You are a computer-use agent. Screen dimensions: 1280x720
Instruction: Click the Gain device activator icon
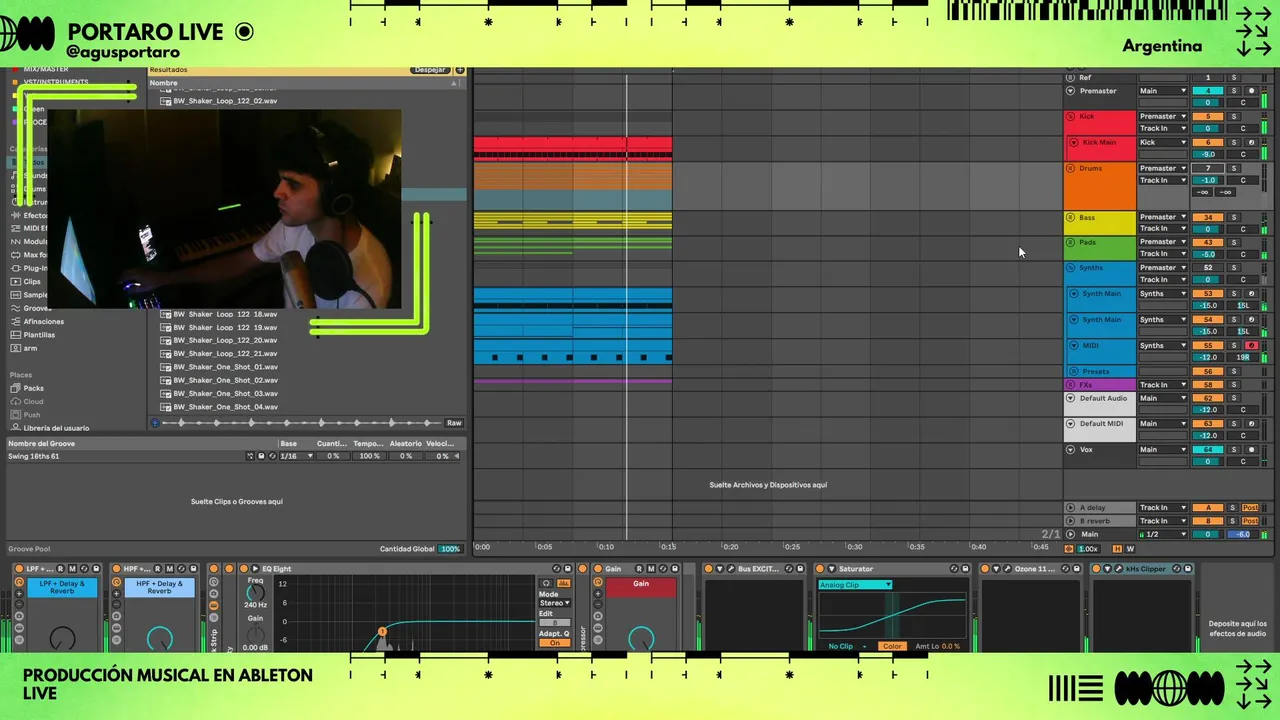coord(598,569)
